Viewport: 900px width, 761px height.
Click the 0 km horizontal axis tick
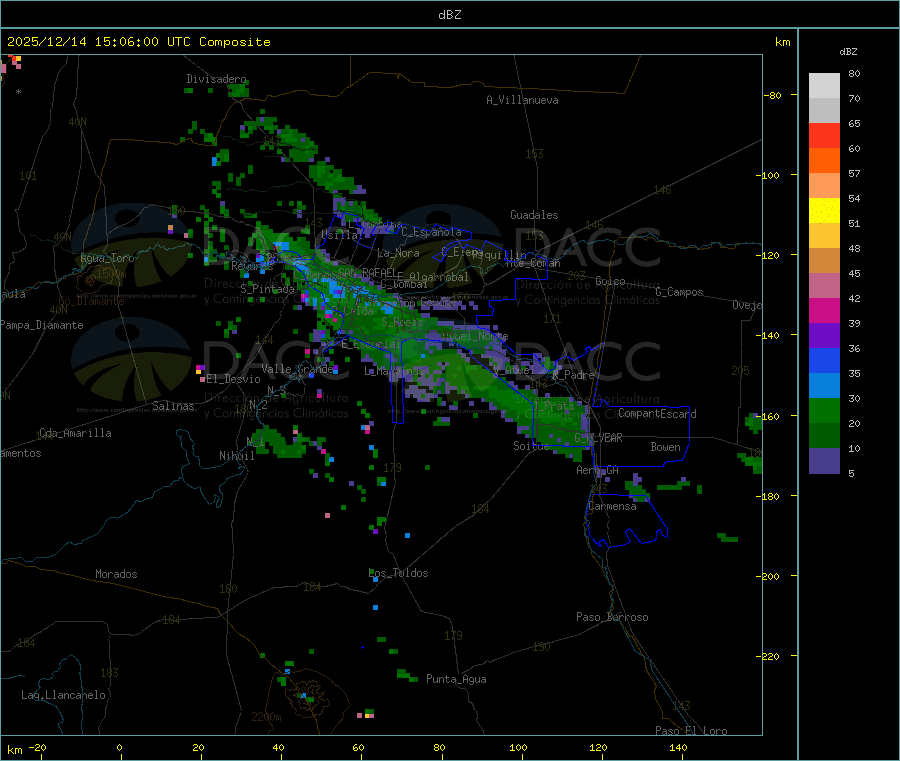click(119, 747)
